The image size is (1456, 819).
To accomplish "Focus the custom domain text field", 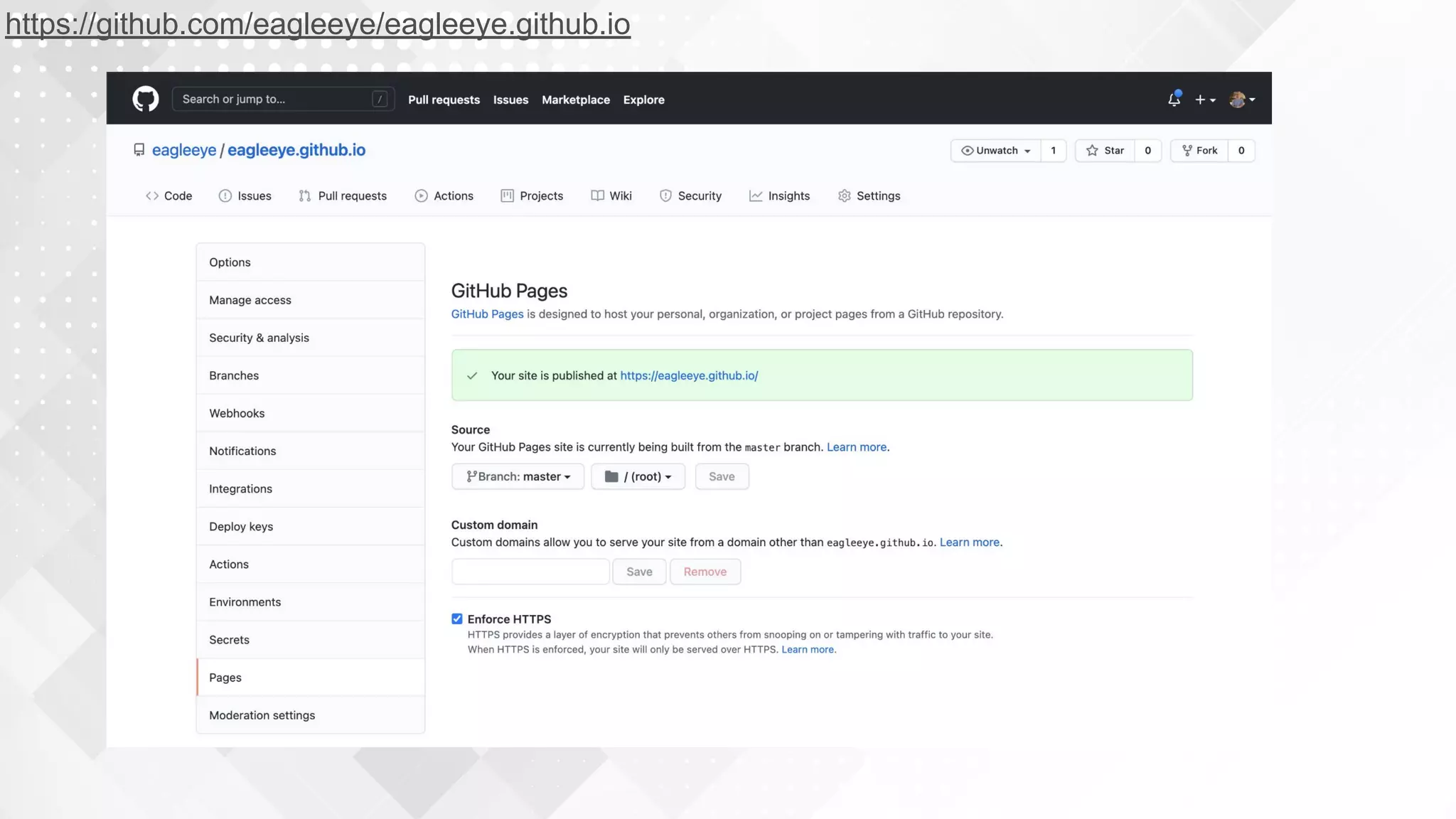I will [x=530, y=572].
